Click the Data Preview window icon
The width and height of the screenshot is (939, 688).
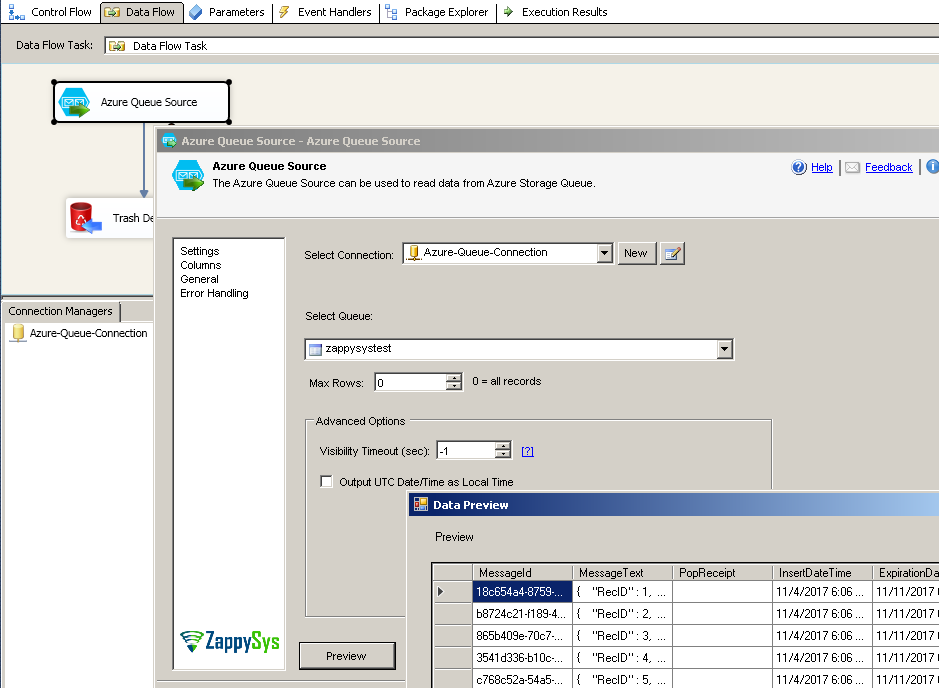[421, 505]
